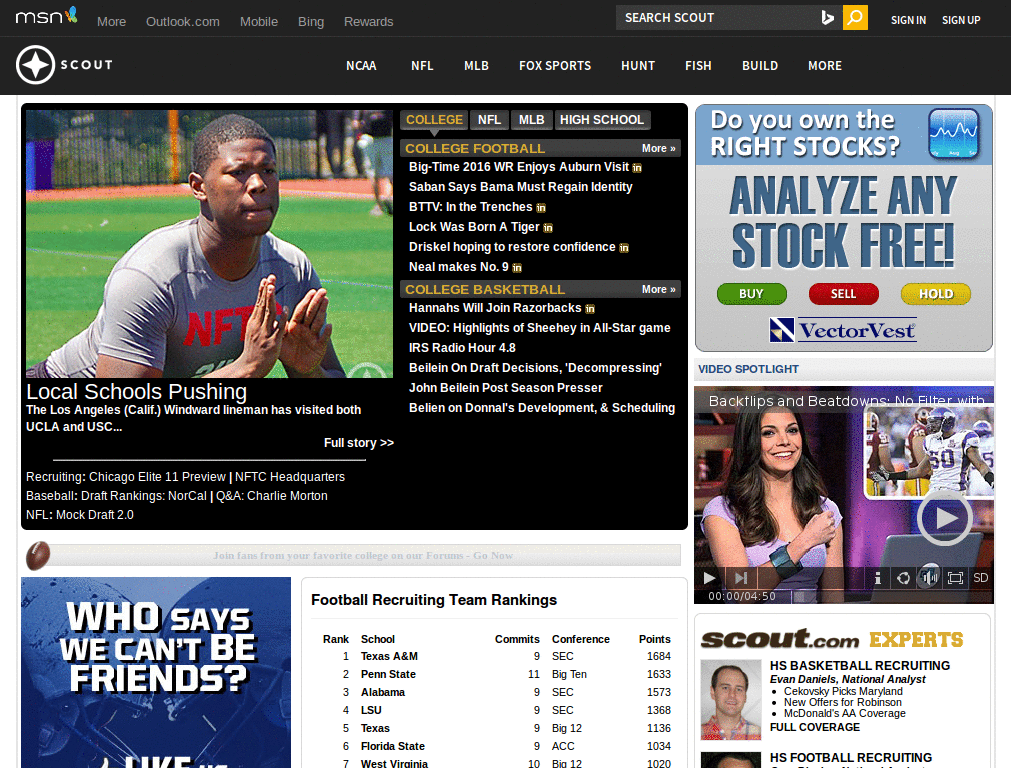Open the BUILD section
Image resolution: width=1024 pixels, height=768 pixels.
pyautogui.click(x=760, y=66)
